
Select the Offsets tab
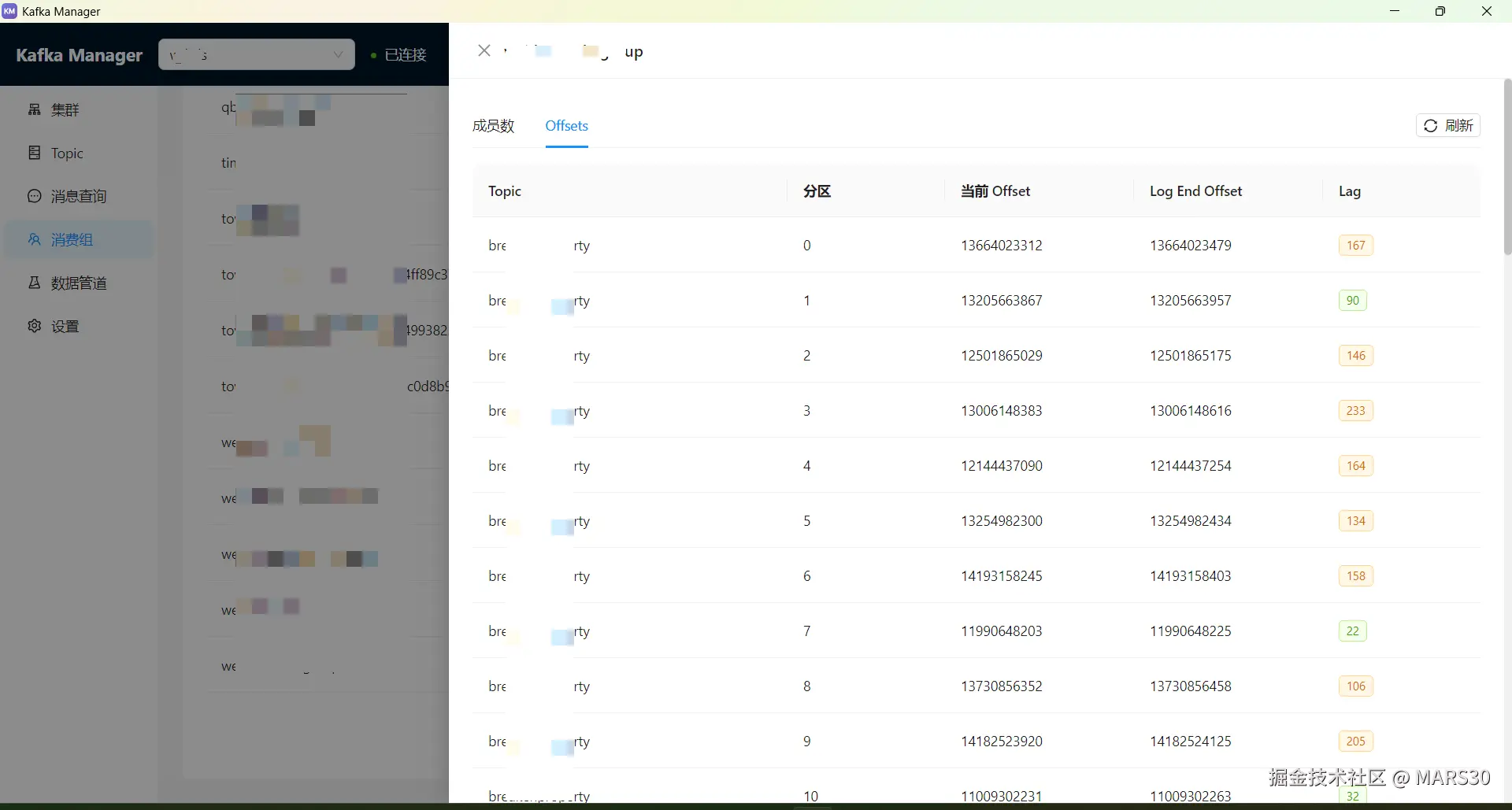tap(567, 126)
